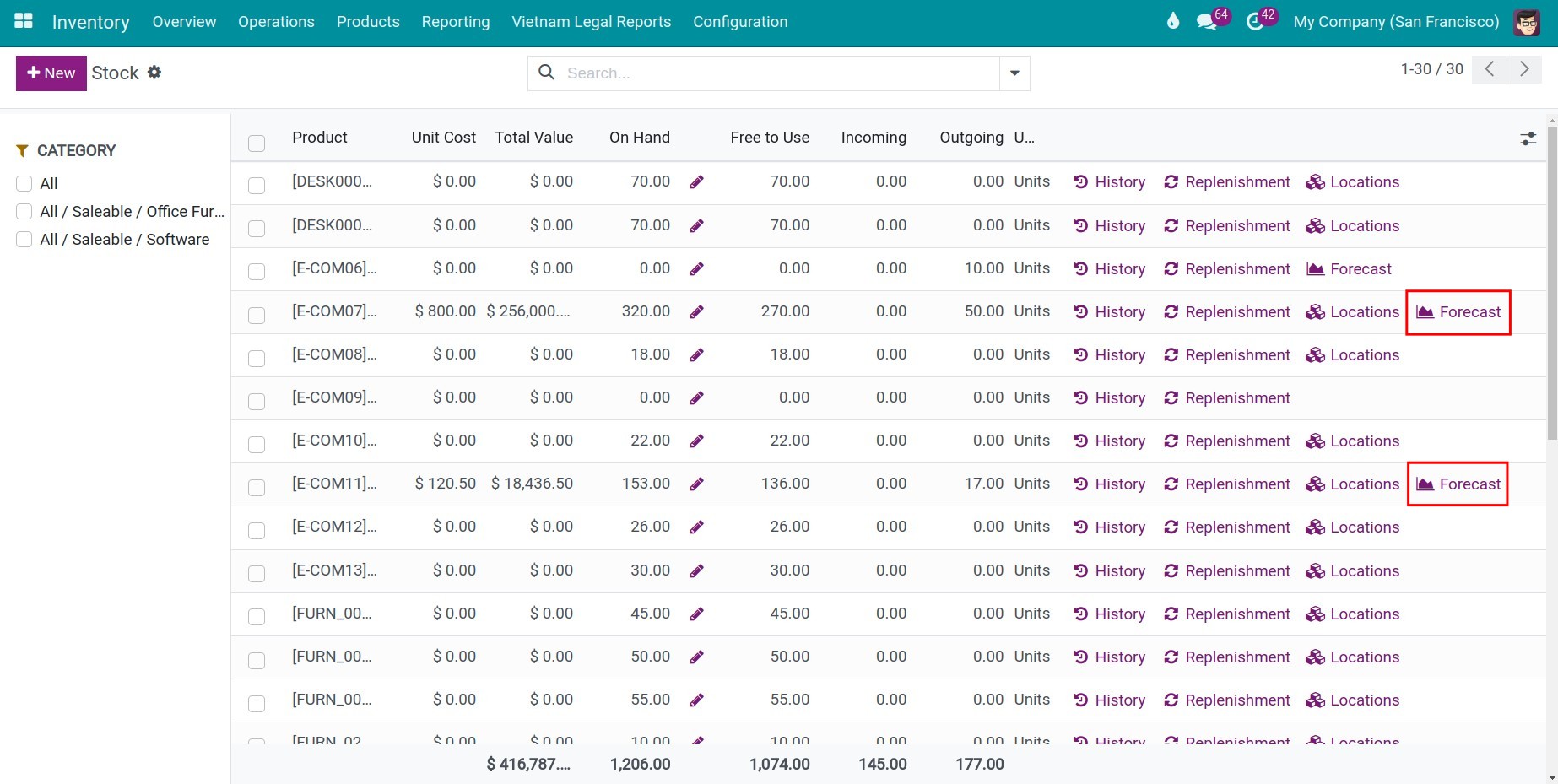
Task: Edit On Hand pencil for E-COM11 row
Action: 696,484
